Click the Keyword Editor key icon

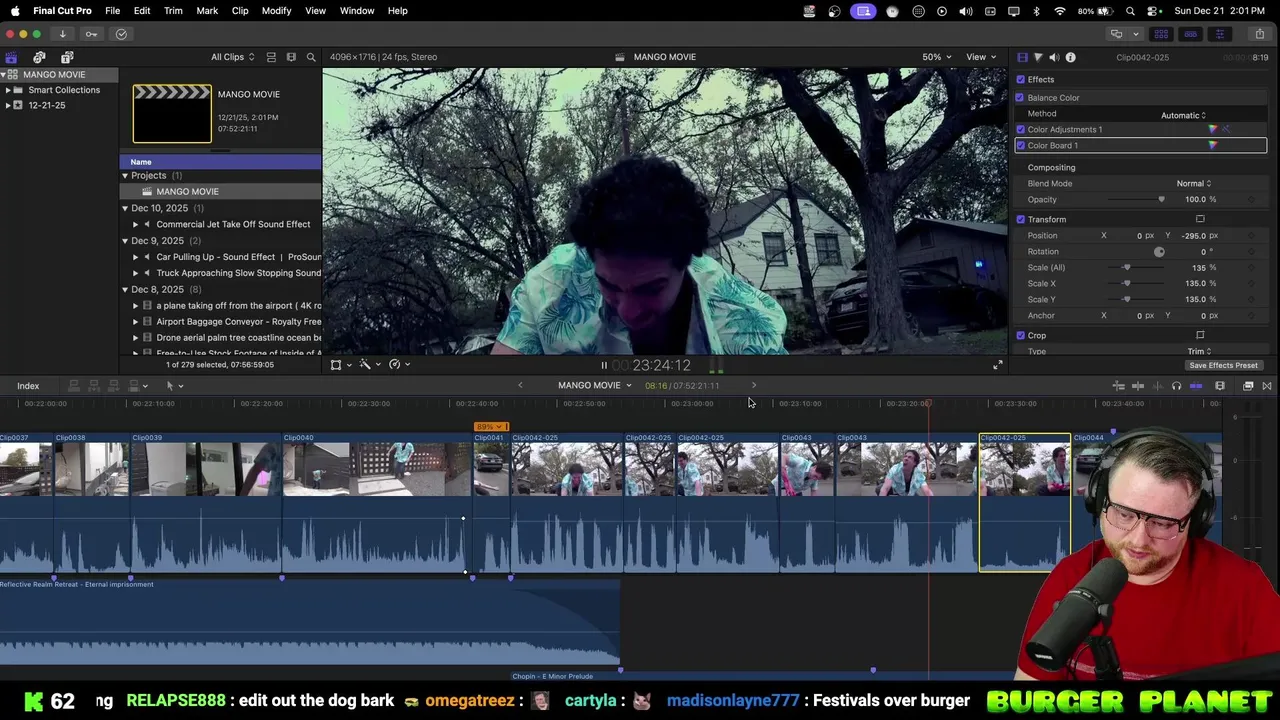(x=91, y=34)
